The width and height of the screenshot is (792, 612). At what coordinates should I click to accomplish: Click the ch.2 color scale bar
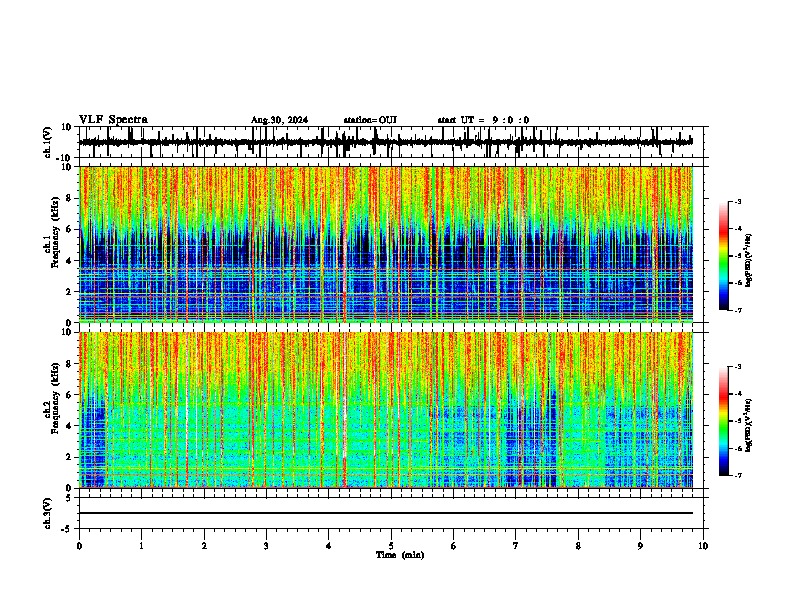pos(724,421)
